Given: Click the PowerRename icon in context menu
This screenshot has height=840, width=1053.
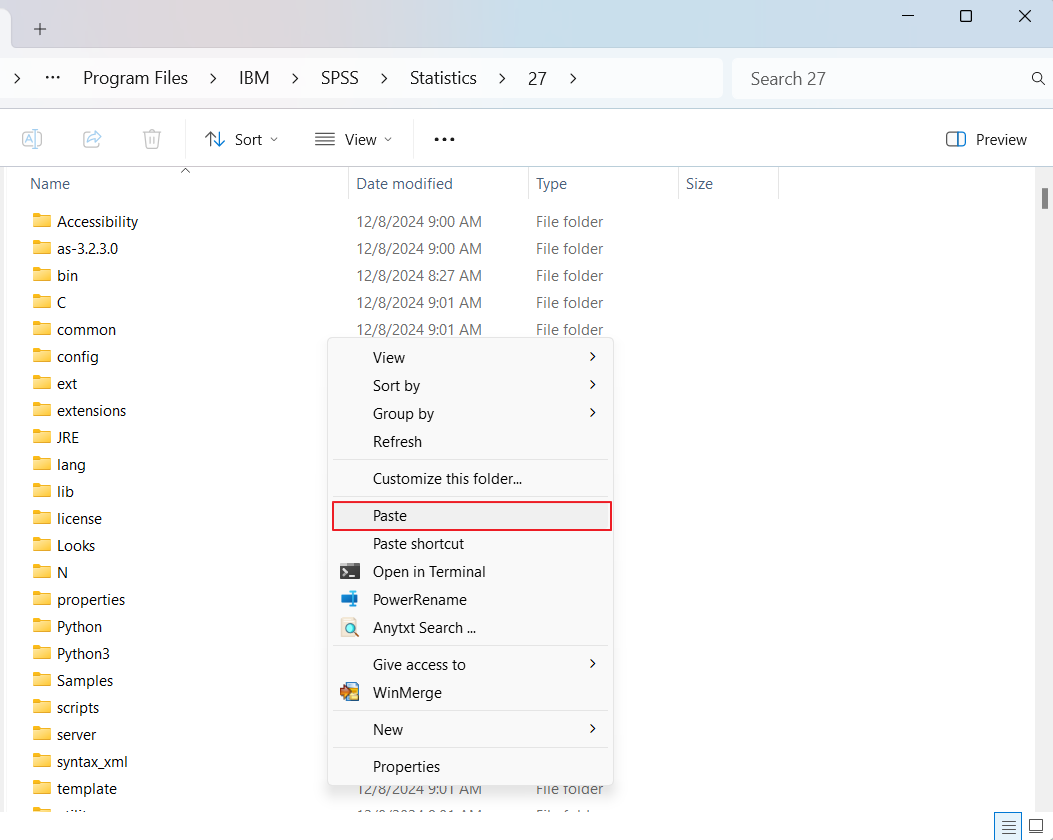Looking at the screenshot, I should (350, 600).
